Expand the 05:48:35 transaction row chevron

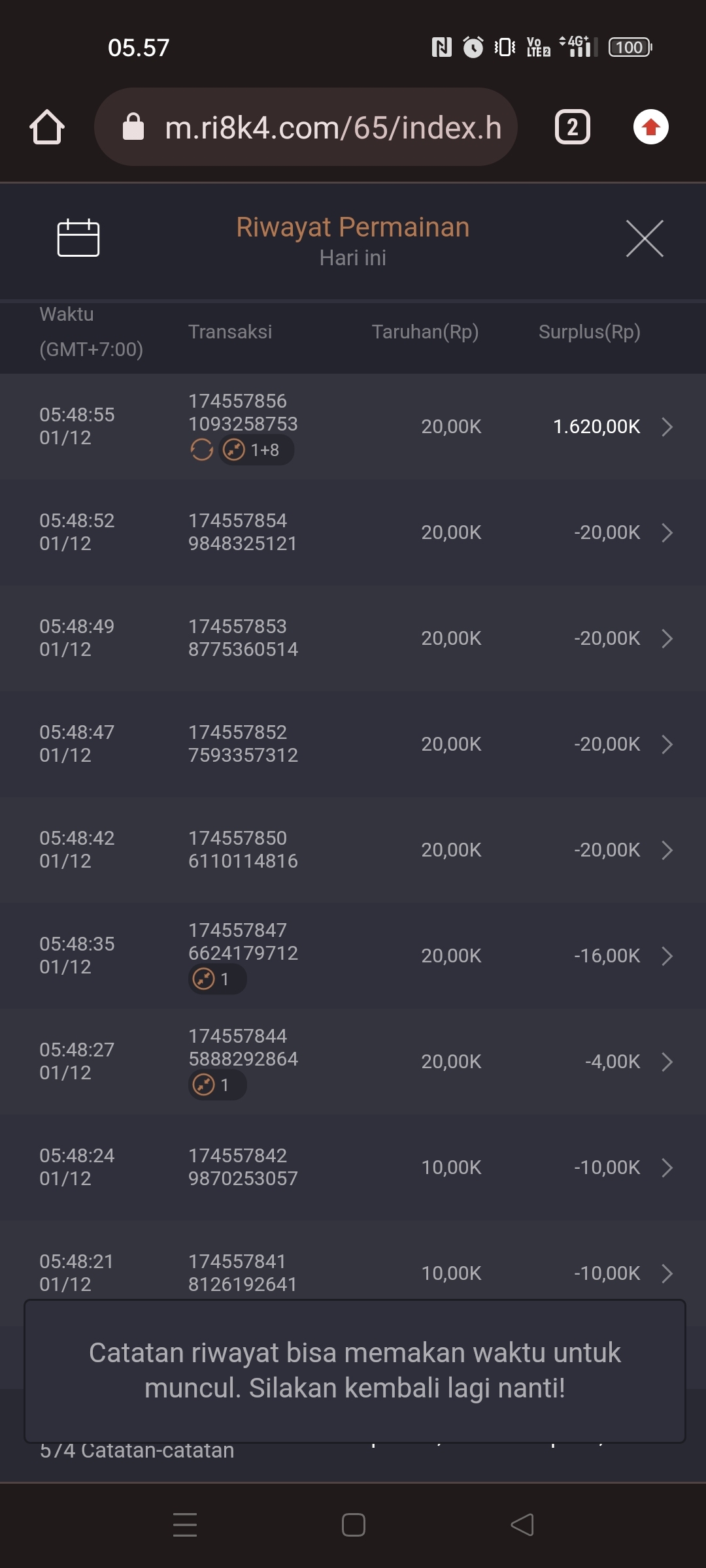(x=667, y=956)
